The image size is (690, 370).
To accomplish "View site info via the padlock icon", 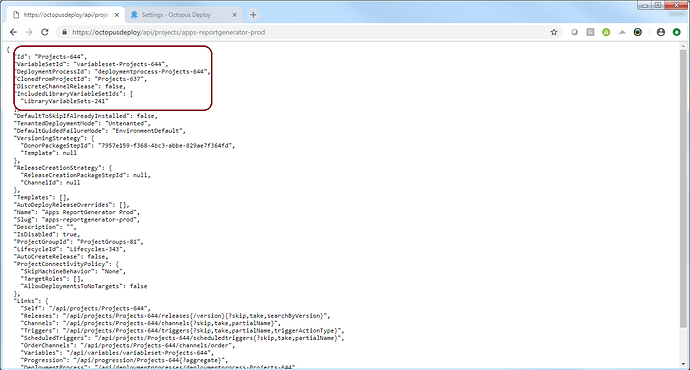I will click(65, 32).
